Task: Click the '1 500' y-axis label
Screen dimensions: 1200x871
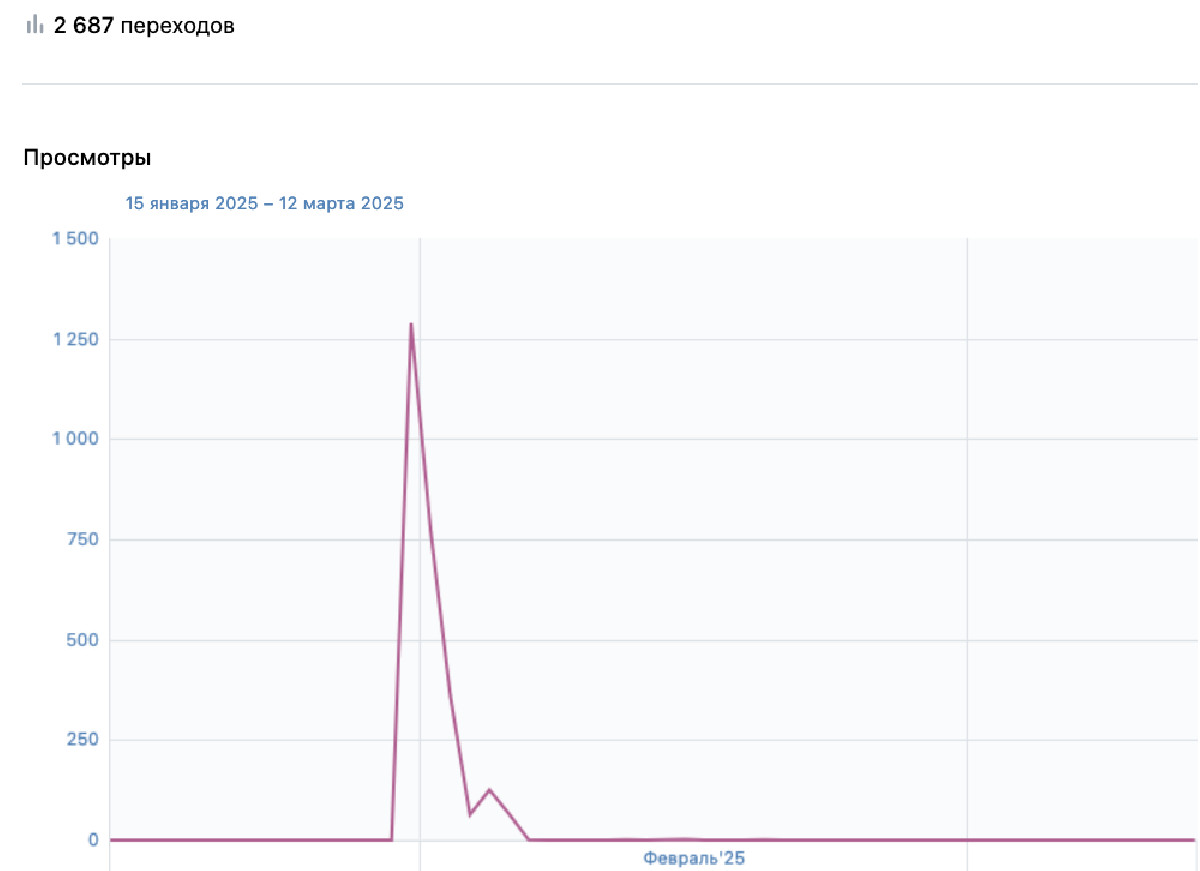Action: tap(75, 238)
